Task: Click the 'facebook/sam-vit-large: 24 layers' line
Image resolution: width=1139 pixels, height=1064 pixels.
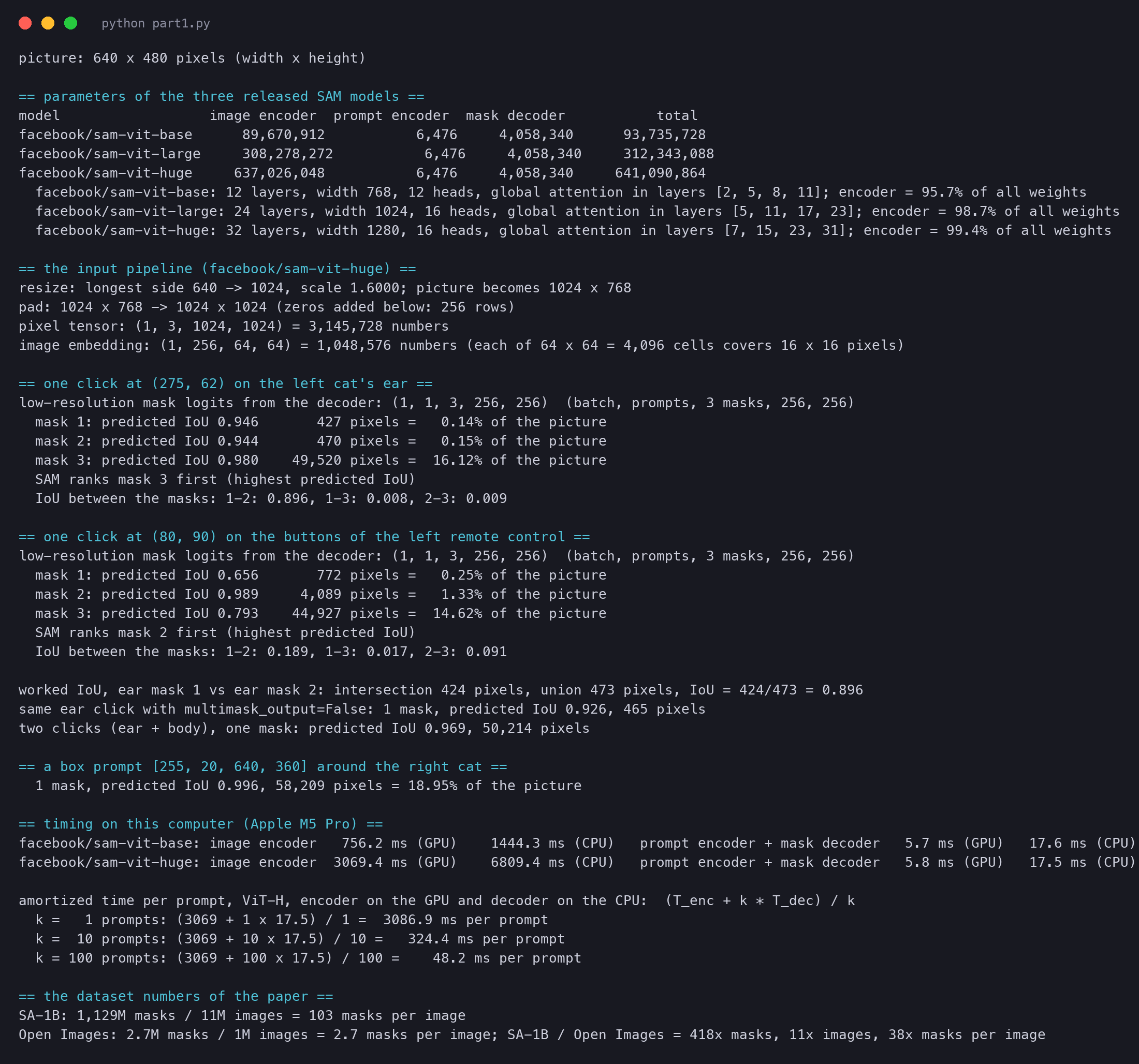Action: (577, 211)
